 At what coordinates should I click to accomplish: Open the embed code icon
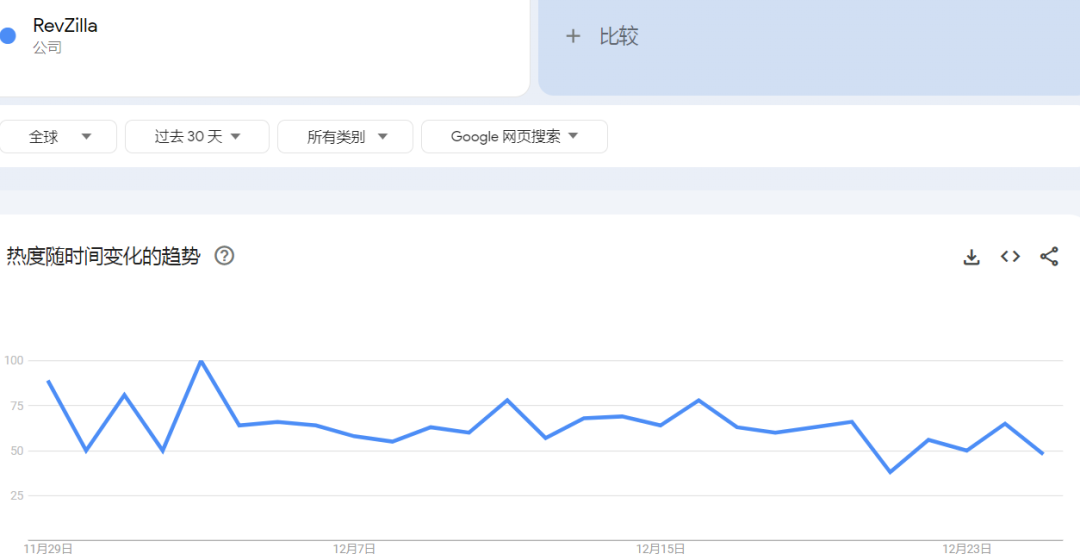pyautogui.click(x=1010, y=257)
